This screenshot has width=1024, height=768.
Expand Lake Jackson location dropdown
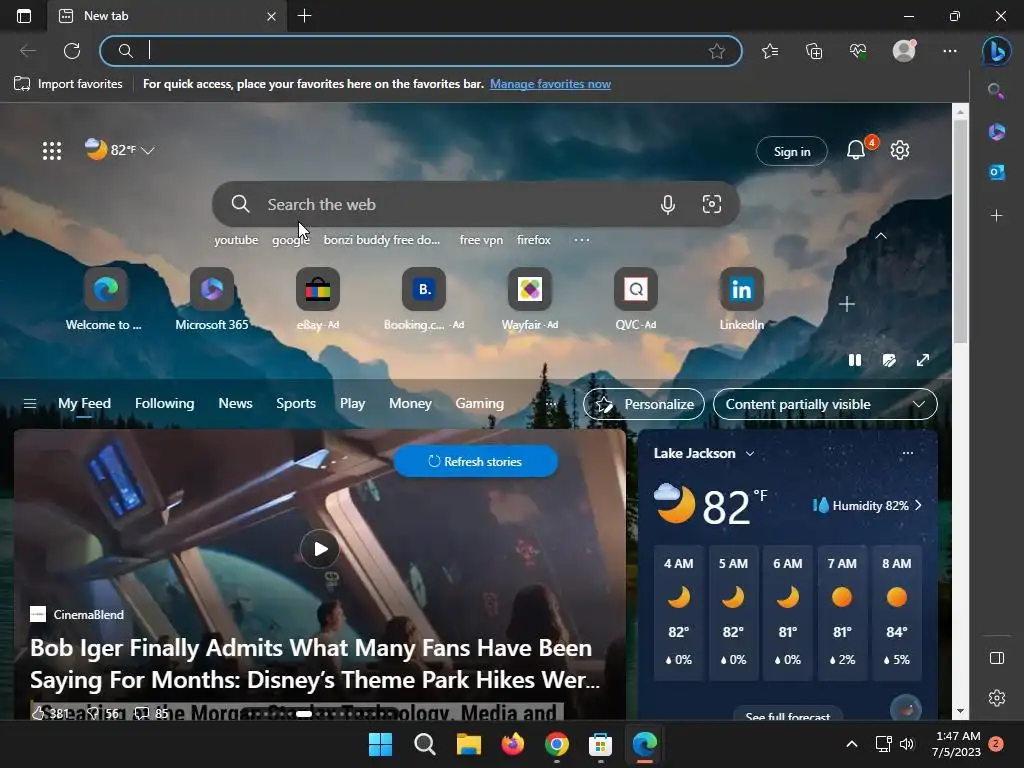[750, 453]
